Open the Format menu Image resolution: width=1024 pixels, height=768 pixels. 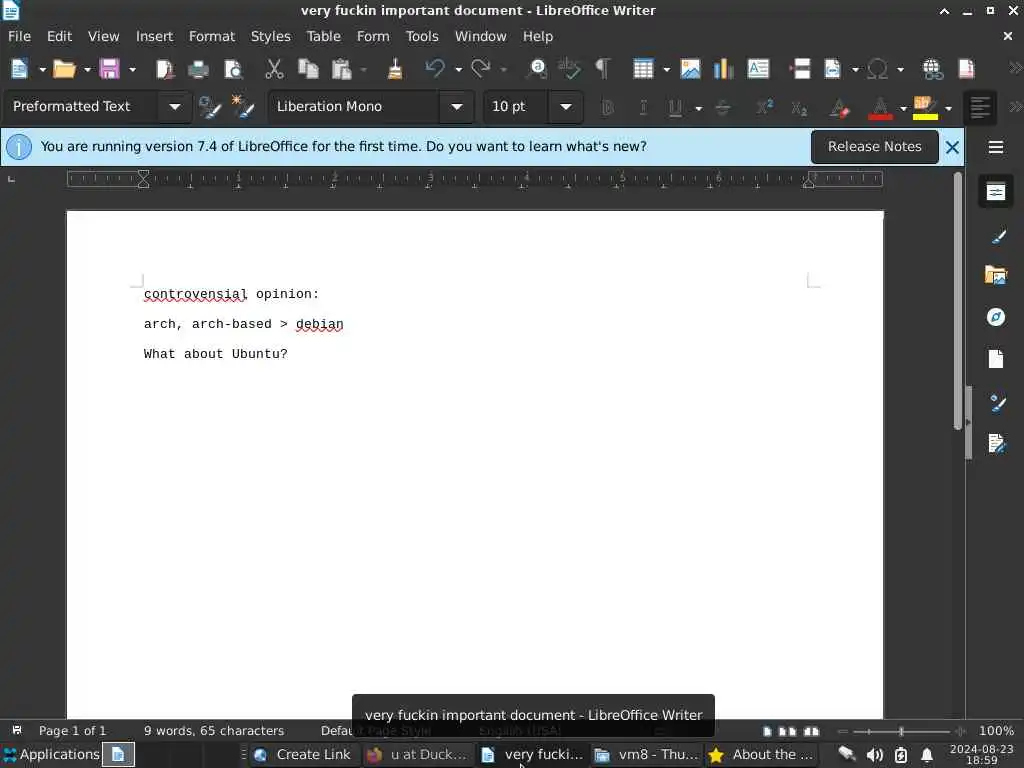(212, 37)
